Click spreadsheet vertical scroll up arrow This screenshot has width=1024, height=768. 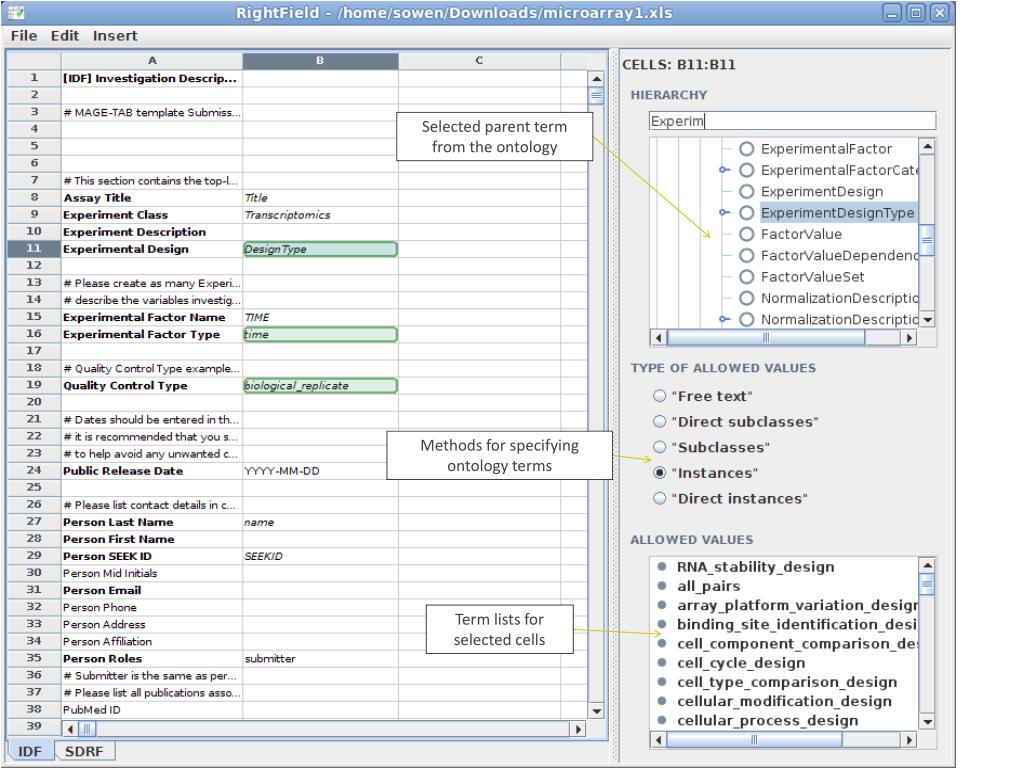click(x=596, y=78)
